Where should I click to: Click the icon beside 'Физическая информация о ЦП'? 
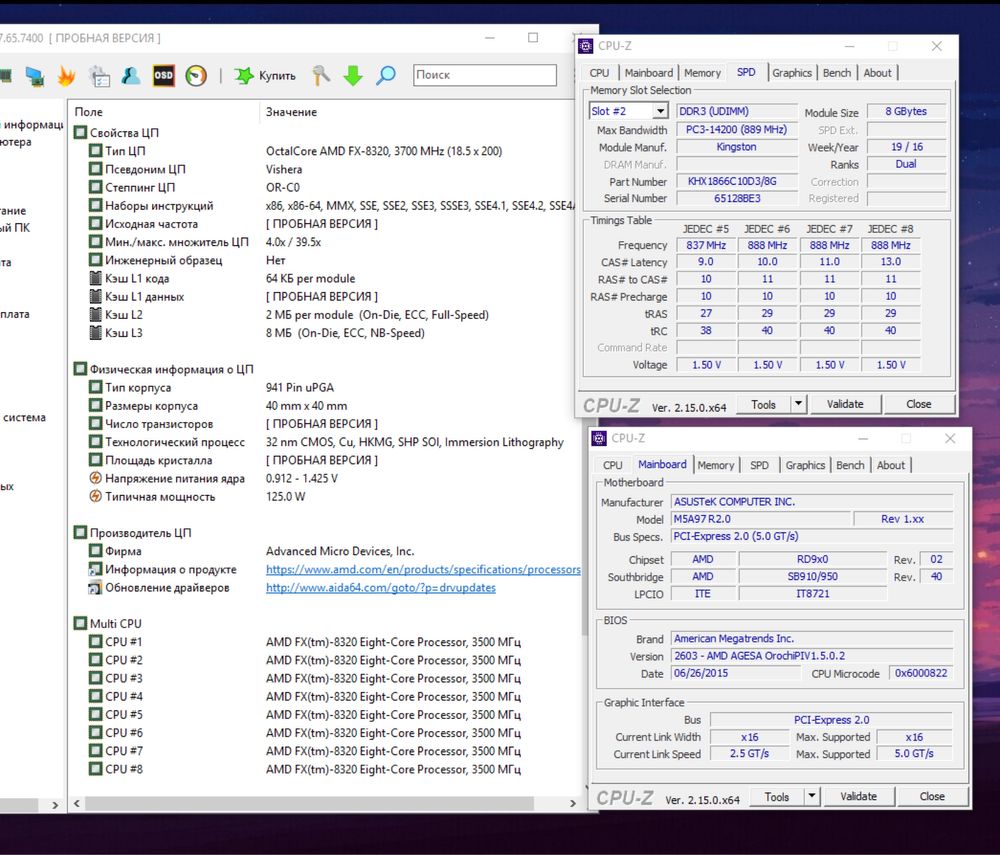(80, 369)
